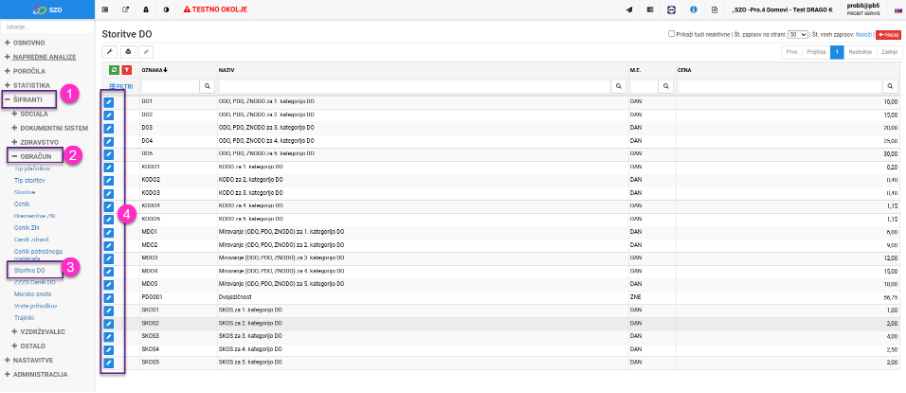The width and height of the screenshot is (906, 393).
Task: Click the FILTRI link
Action: click(121, 86)
